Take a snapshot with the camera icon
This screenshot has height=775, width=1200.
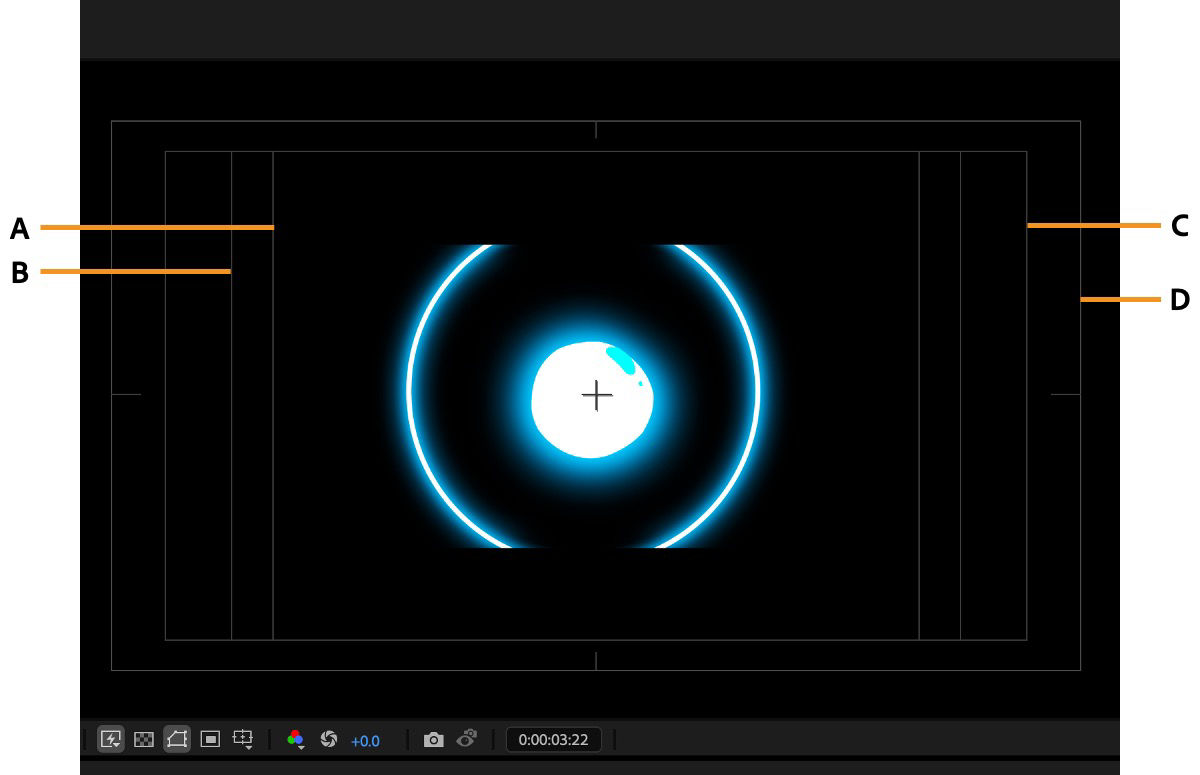tap(436, 739)
